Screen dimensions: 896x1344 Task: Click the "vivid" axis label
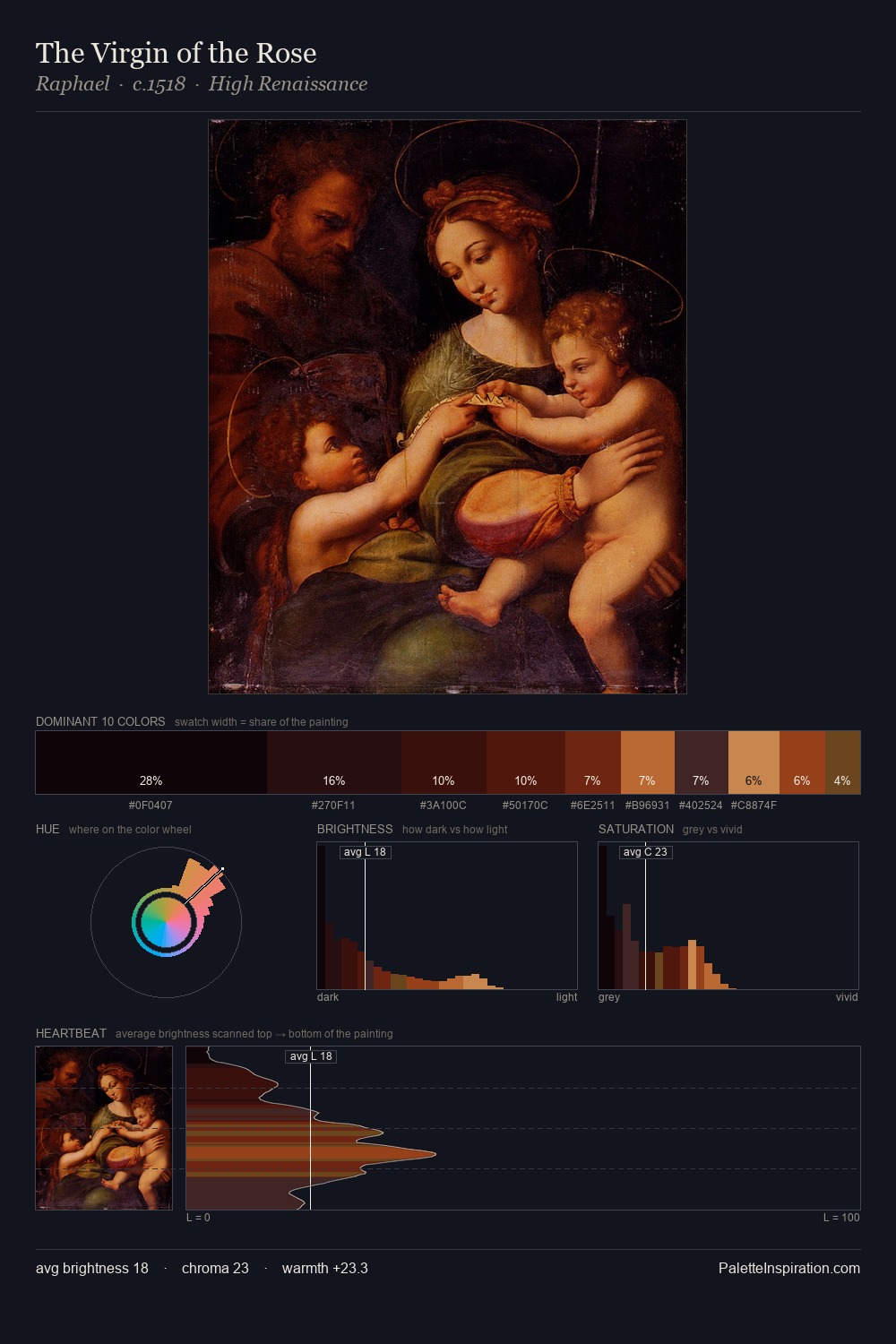[847, 997]
